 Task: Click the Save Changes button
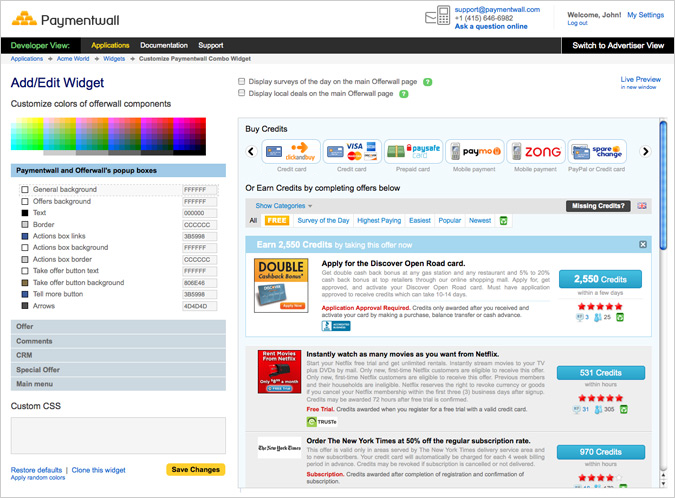[x=196, y=470]
